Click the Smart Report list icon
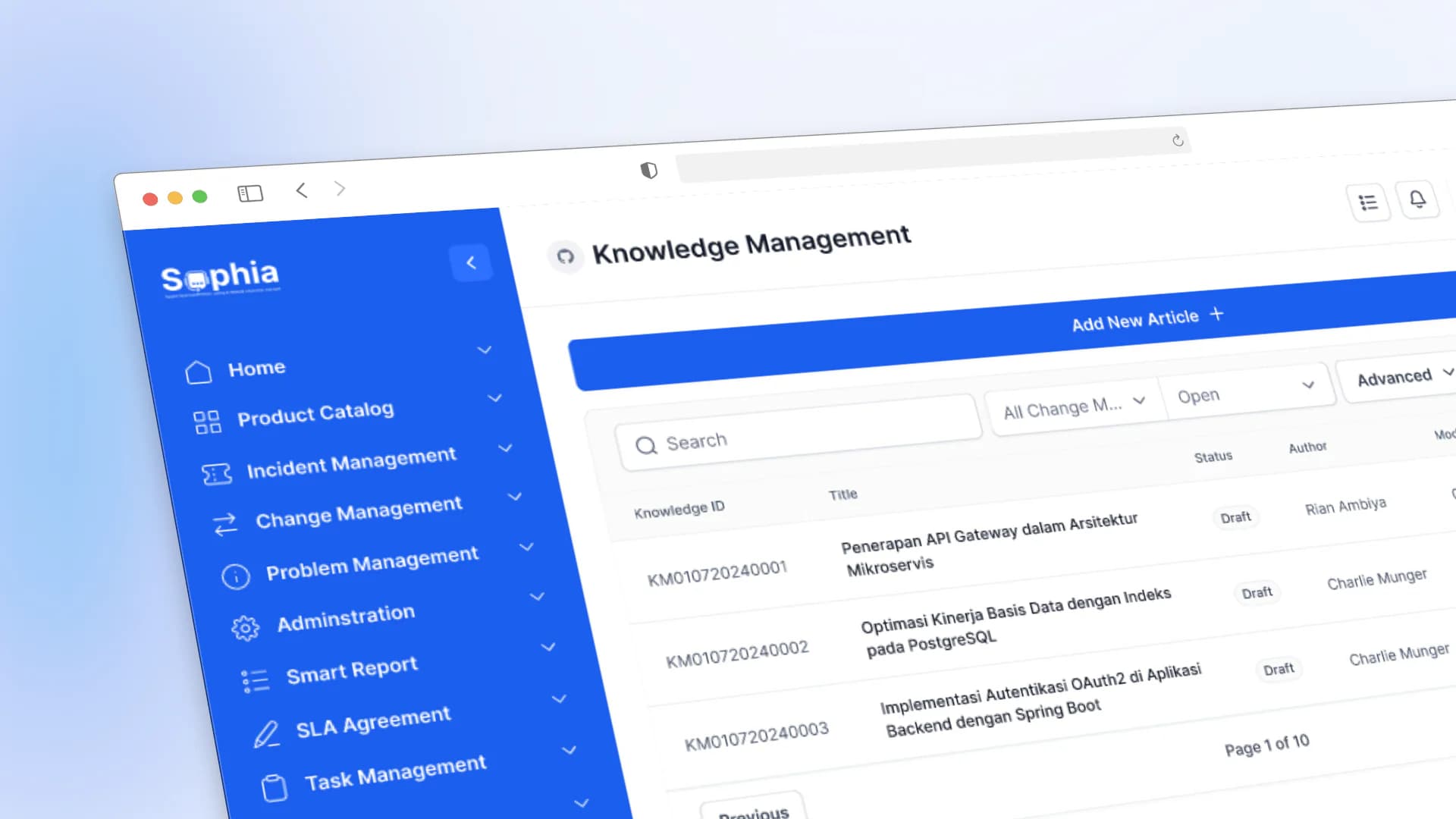This screenshot has width=1456, height=819. coord(255,680)
